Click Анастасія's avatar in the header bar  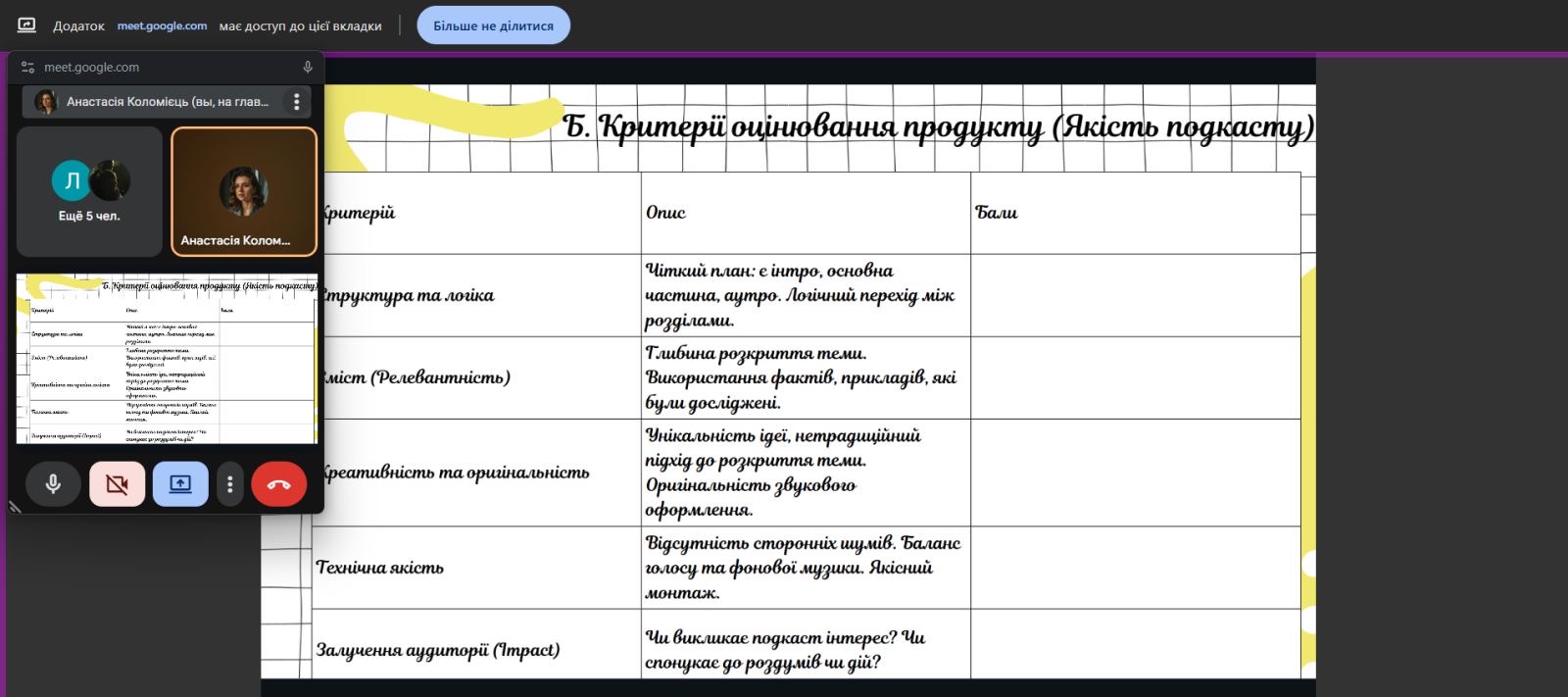45,102
